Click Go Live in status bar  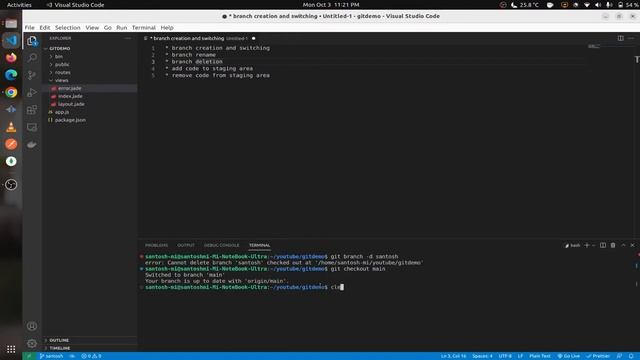click(569, 356)
